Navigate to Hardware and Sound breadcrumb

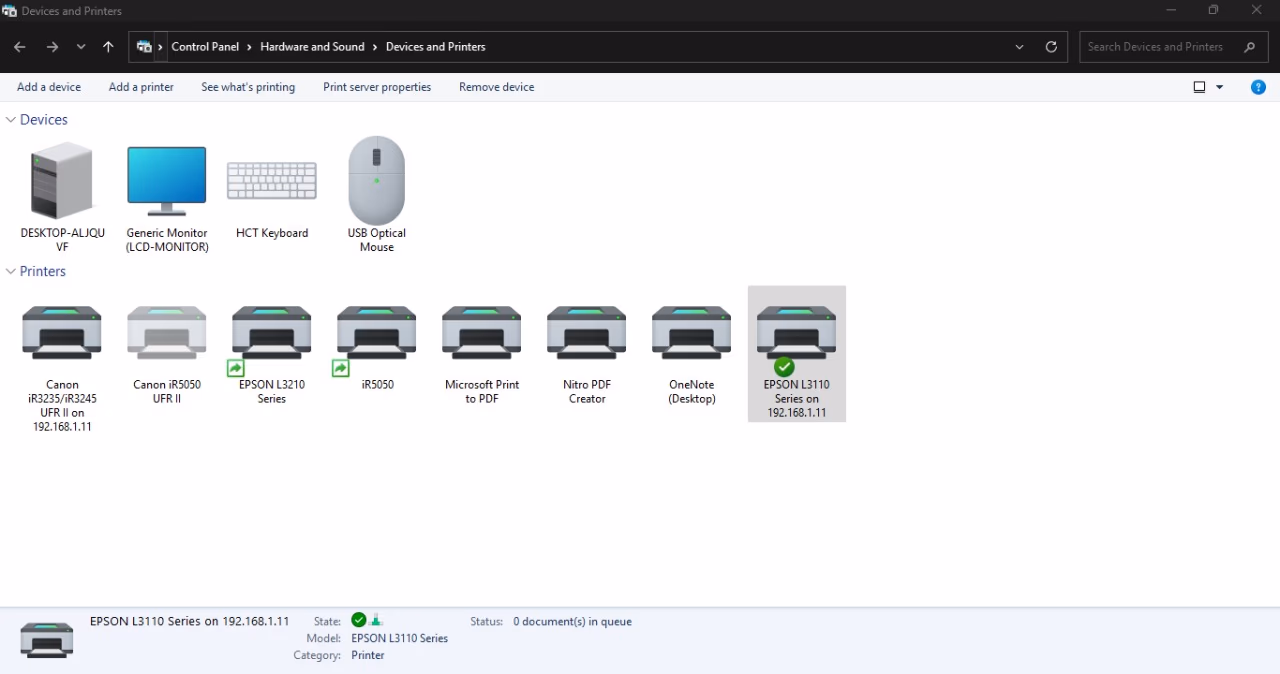(x=312, y=47)
